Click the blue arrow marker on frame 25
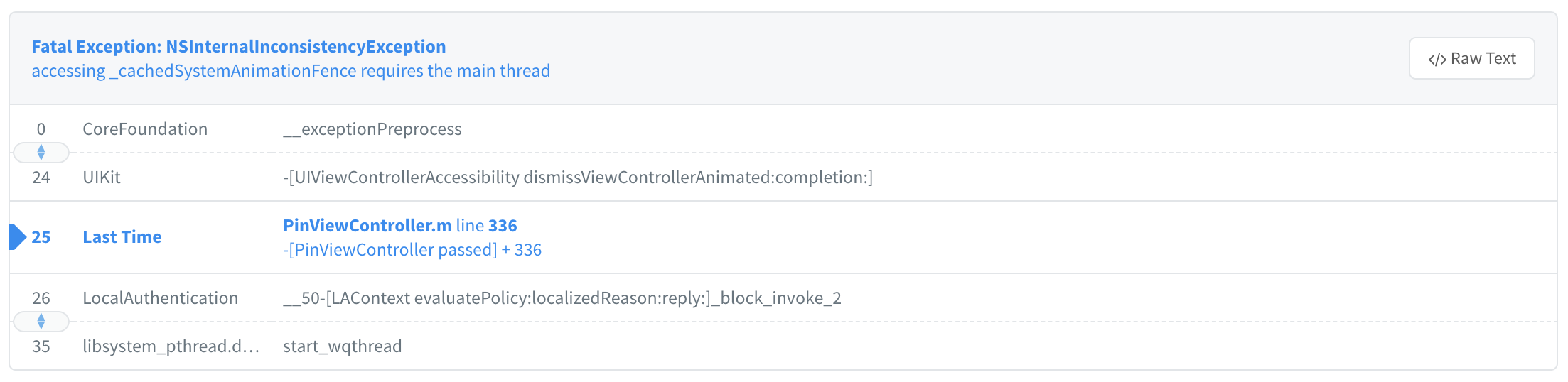 coord(17,237)
